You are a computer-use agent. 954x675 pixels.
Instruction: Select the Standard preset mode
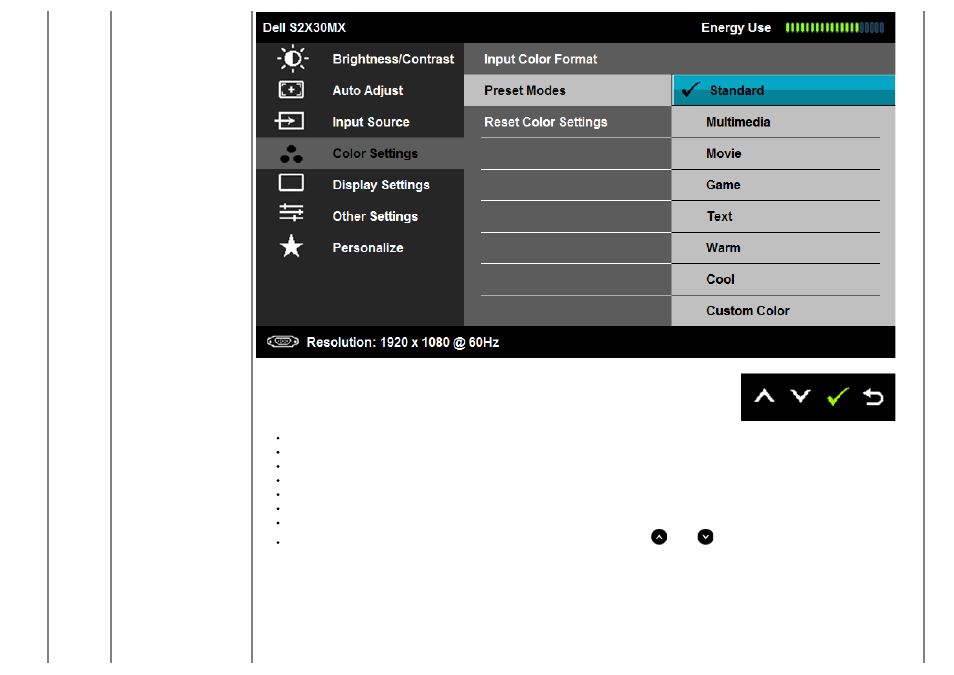784,90
